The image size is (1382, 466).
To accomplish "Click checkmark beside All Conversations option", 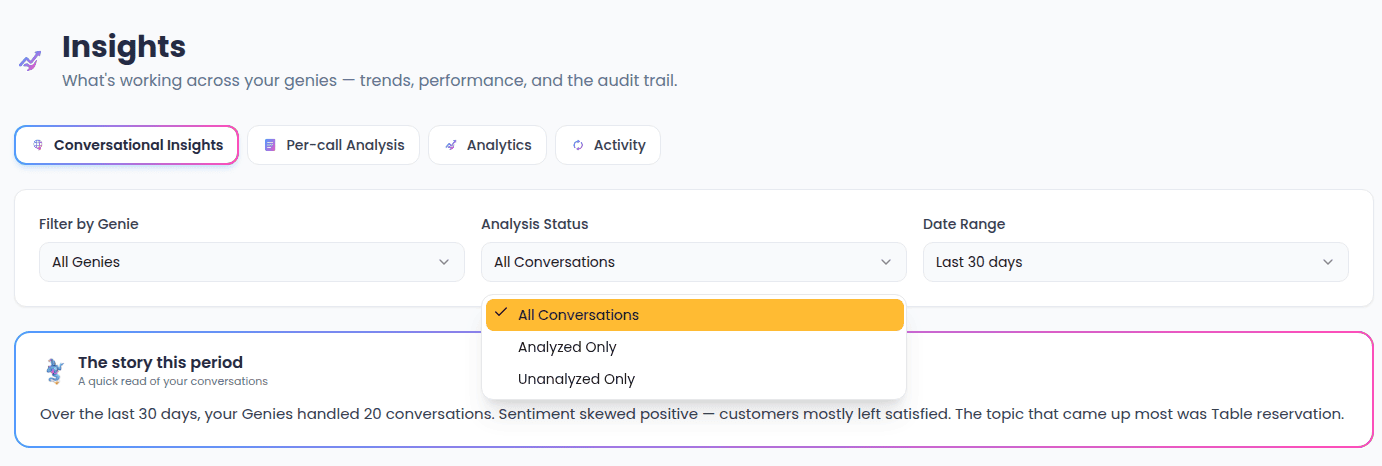I will coord(501,314).
